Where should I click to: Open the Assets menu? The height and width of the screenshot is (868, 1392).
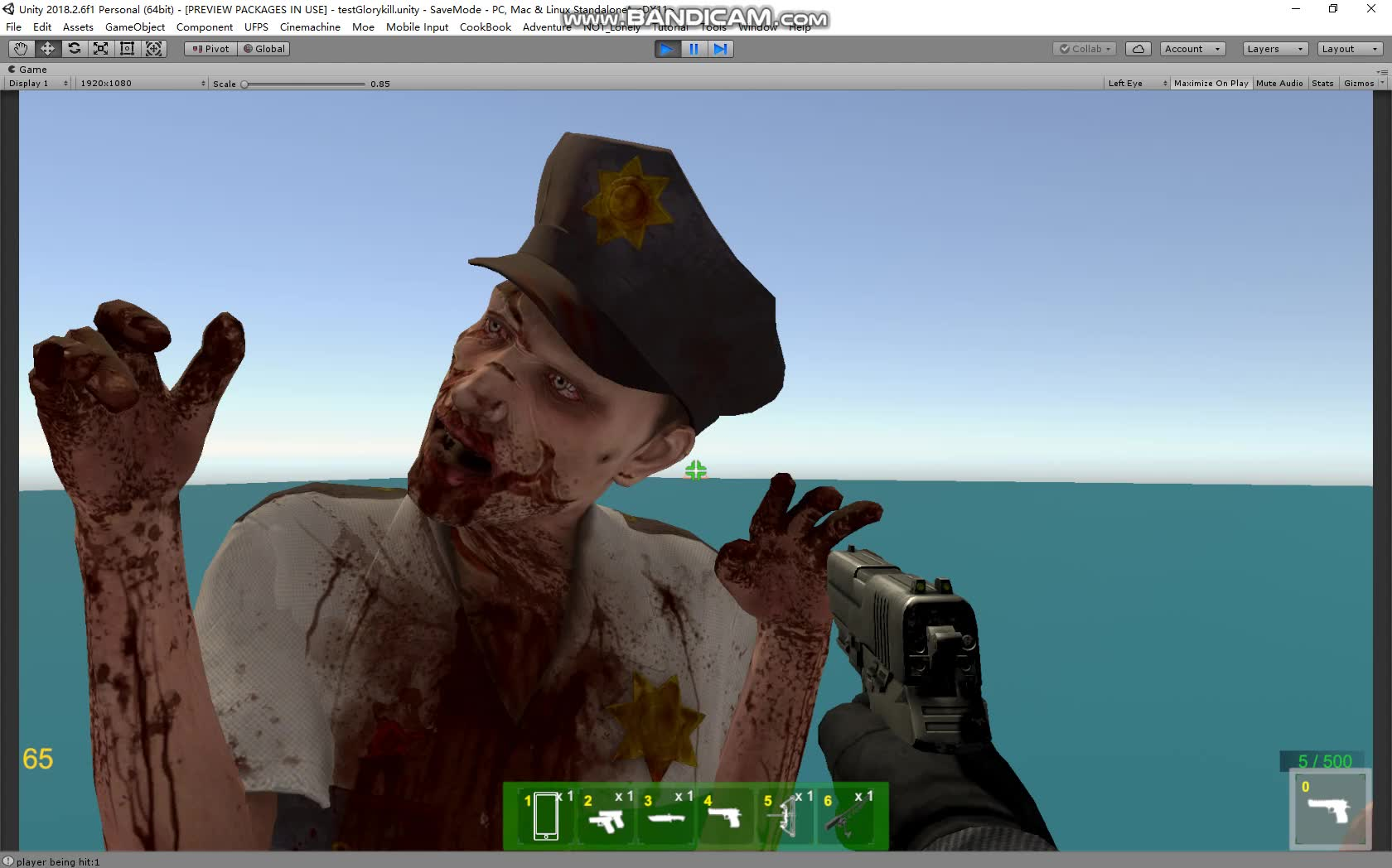pyautogui.click(x=78, y=27)
